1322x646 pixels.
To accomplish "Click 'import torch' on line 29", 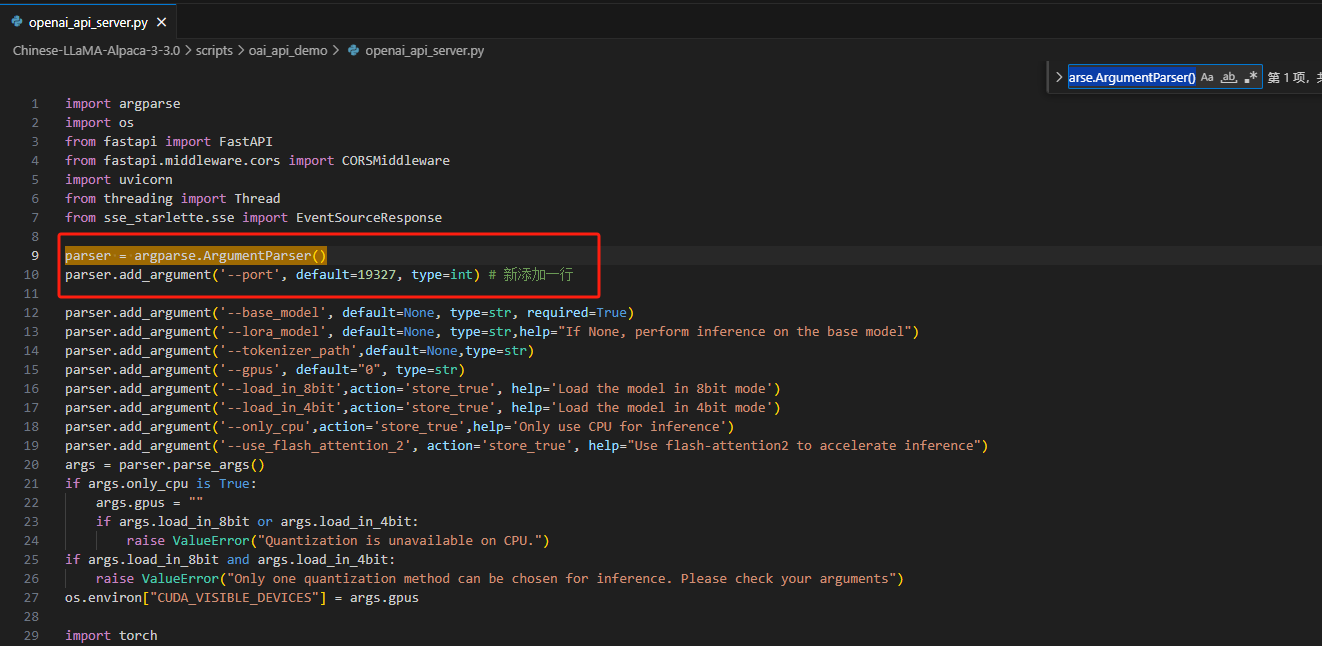I will pos(111,636).
